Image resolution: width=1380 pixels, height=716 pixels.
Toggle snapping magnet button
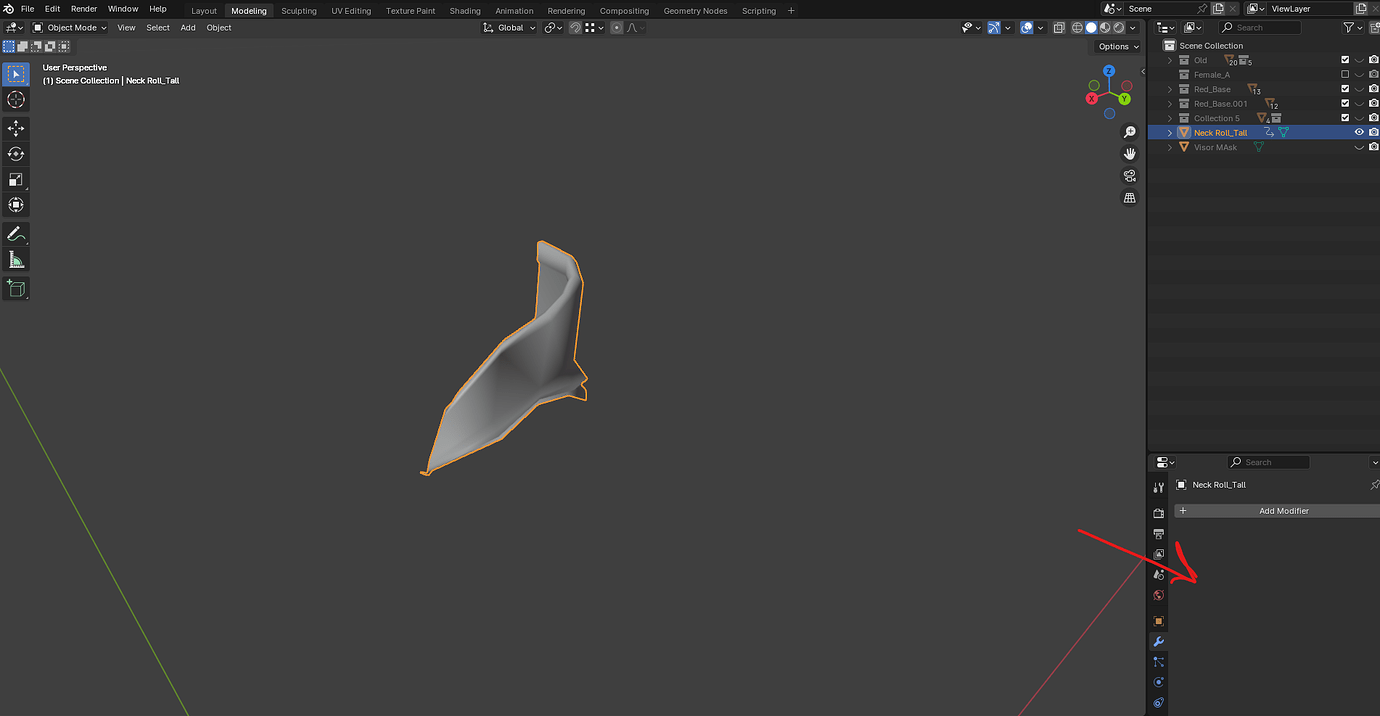[x=575, y=28]
